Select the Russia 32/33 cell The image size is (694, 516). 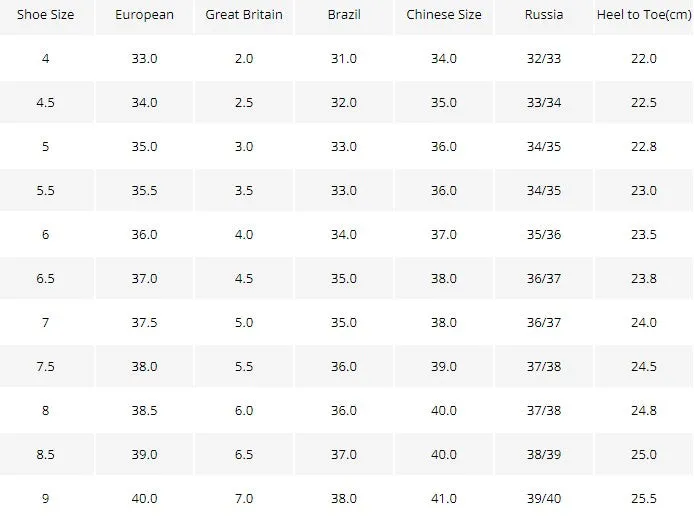(544, 58)
